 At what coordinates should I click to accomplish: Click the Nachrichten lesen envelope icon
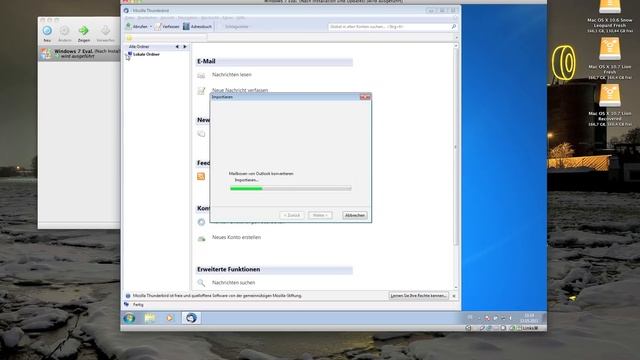point(201,76)
